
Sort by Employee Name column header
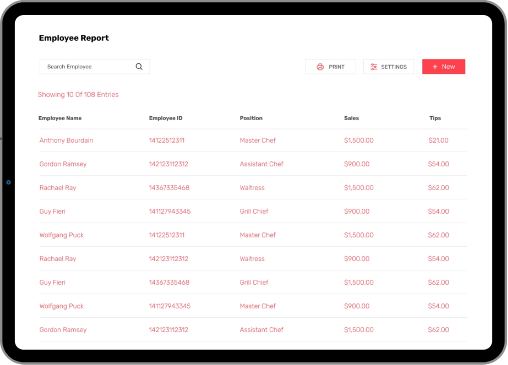(60, 118)
